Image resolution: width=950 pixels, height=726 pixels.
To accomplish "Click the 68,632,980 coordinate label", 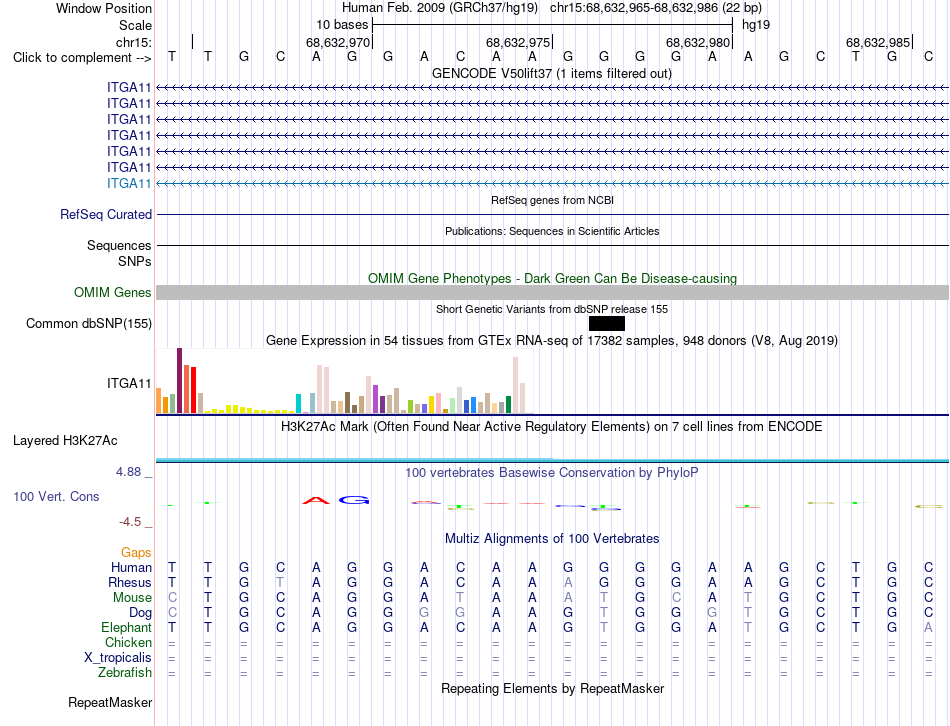I will (x=698, y=42).
